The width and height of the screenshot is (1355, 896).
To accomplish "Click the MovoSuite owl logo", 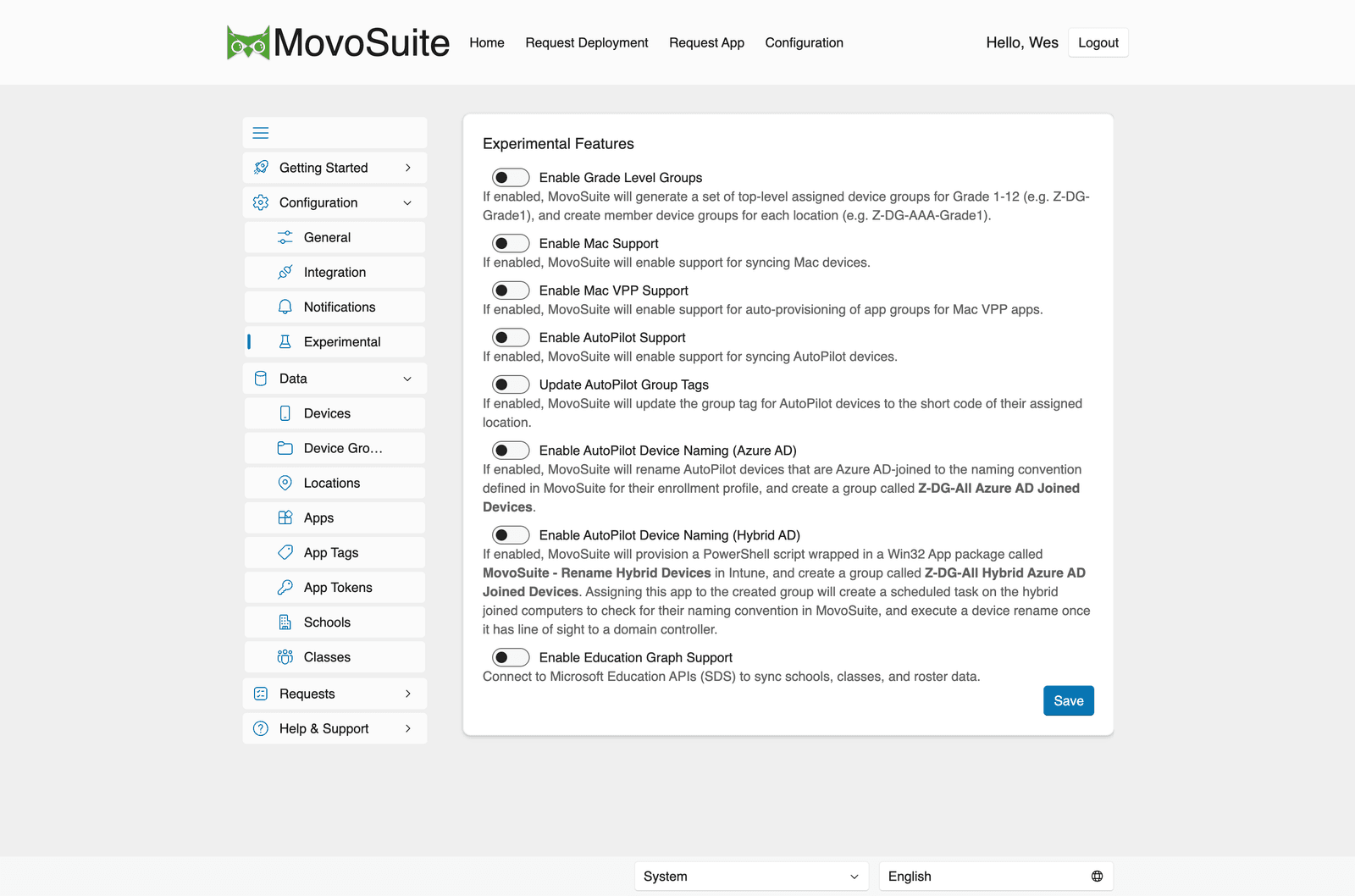I will click(248, 42).
